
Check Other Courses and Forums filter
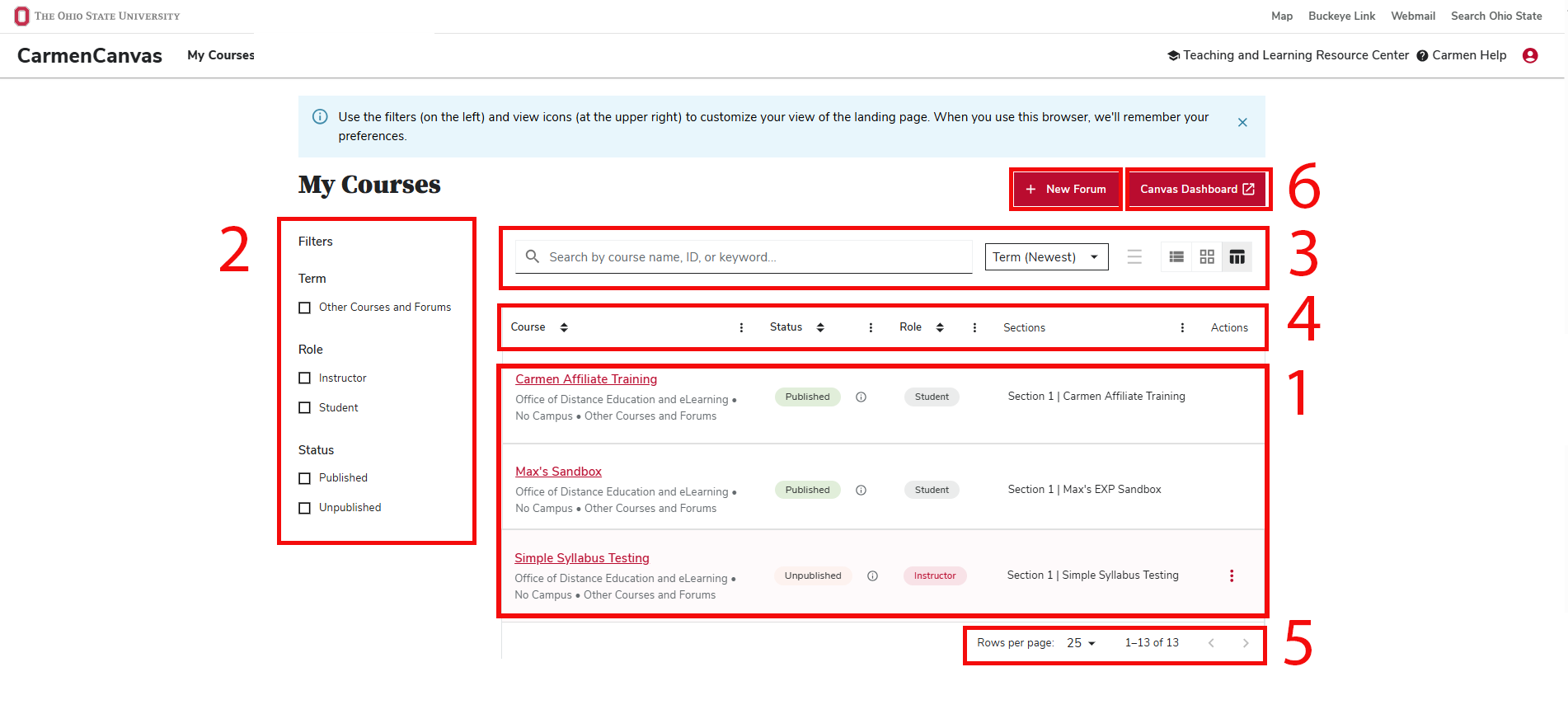(304, 308)
